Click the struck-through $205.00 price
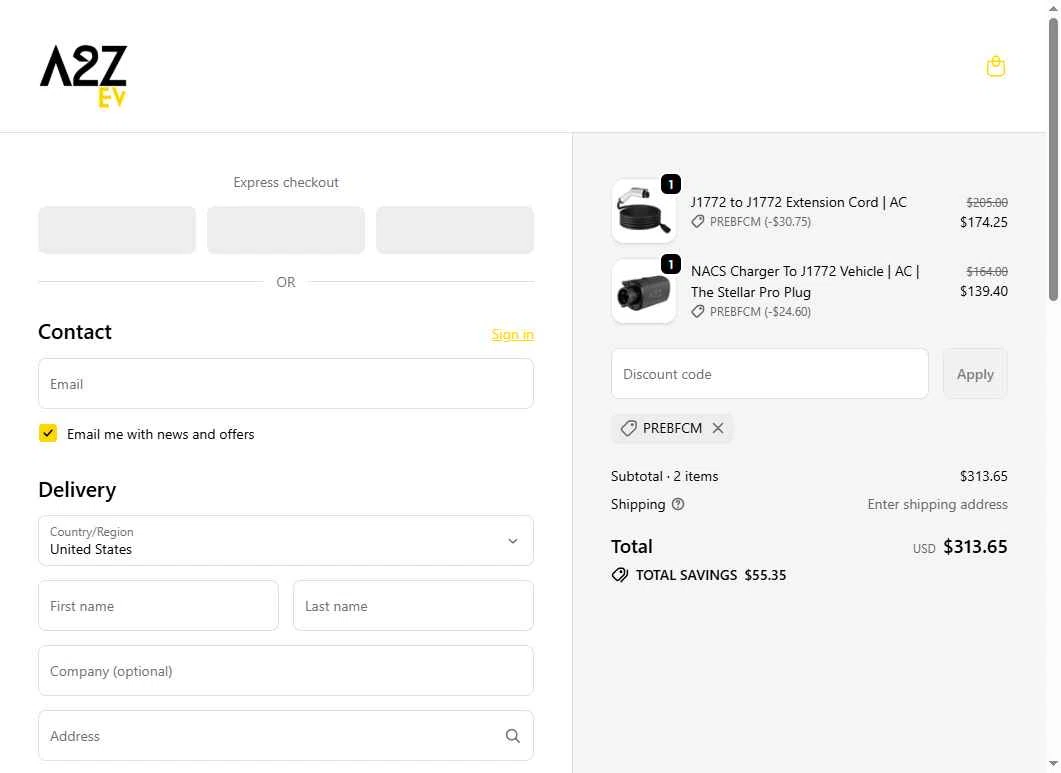1061x773 pixels. 987,202
